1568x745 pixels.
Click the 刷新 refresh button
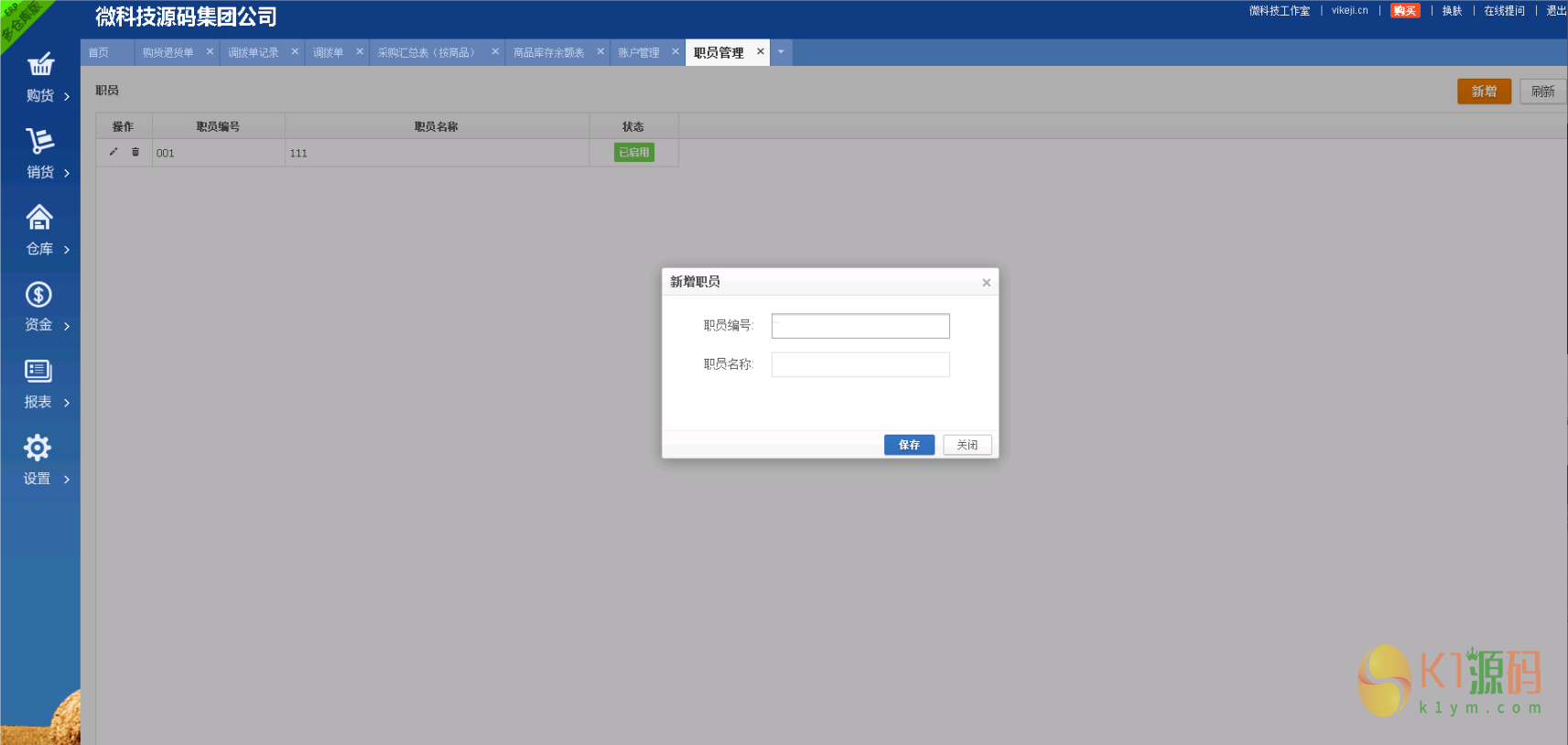(x=1543, y=92)
